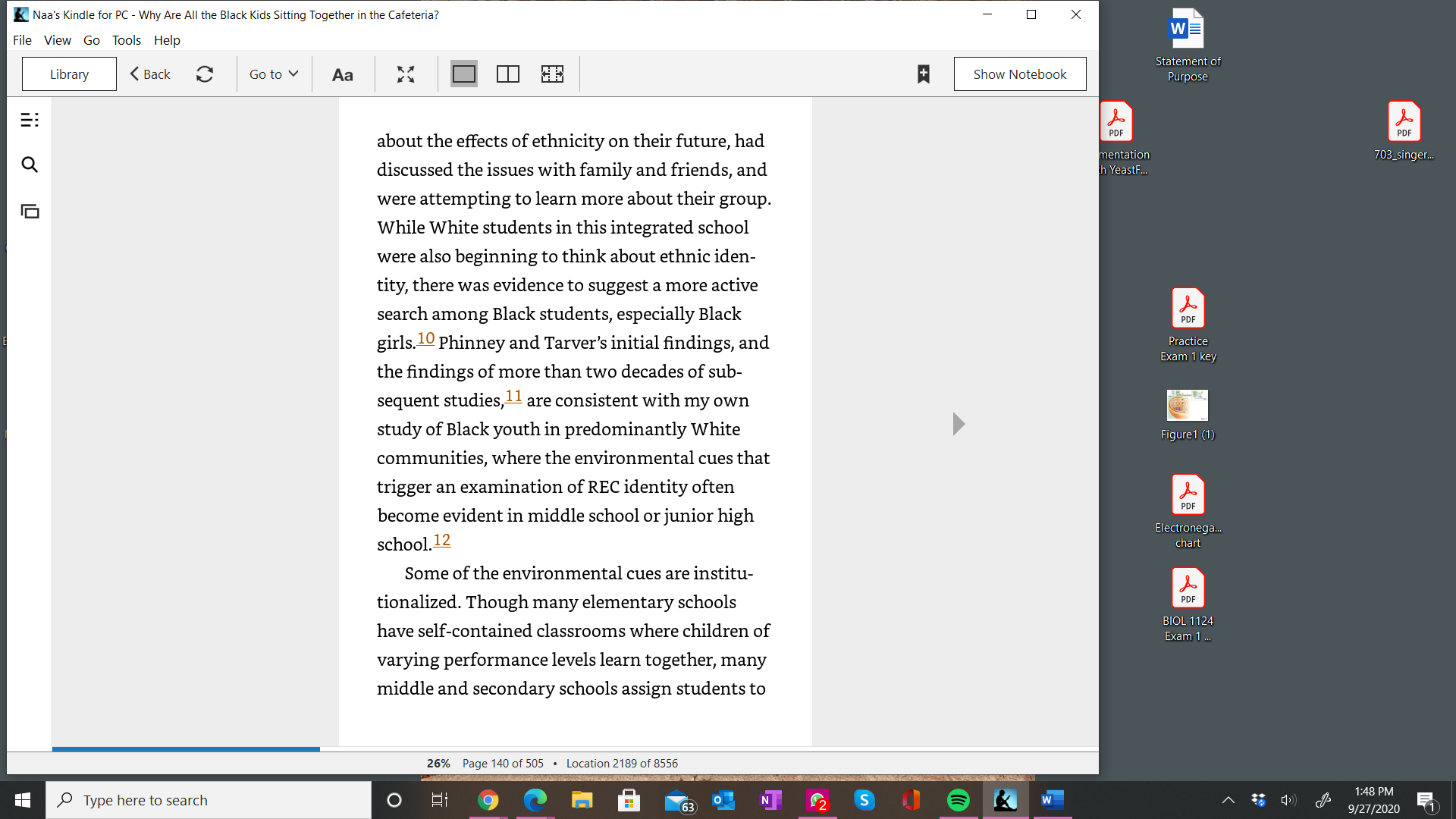Open the table of contents sidebar icon
The height and width of the screenshot is (819, 1456).
(x=30, y=120)
